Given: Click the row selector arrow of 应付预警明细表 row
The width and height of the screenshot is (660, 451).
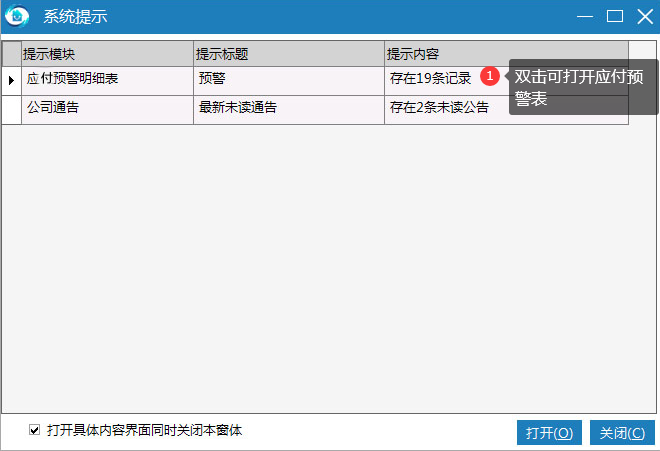Looking at the screenshot, I should (x=11, y=81).
